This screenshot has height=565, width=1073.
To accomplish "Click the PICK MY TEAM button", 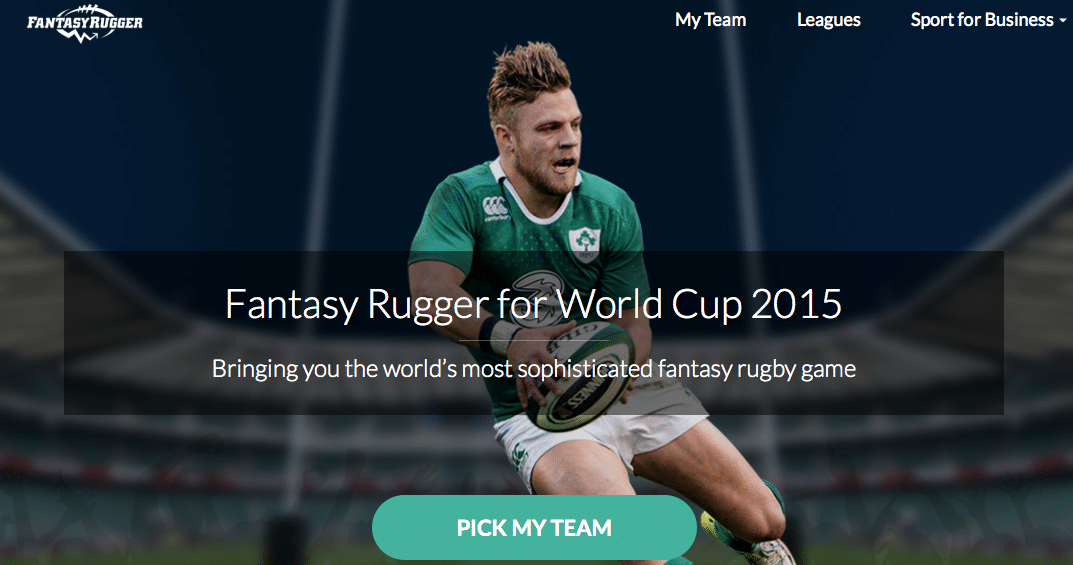I will [534, 527].
